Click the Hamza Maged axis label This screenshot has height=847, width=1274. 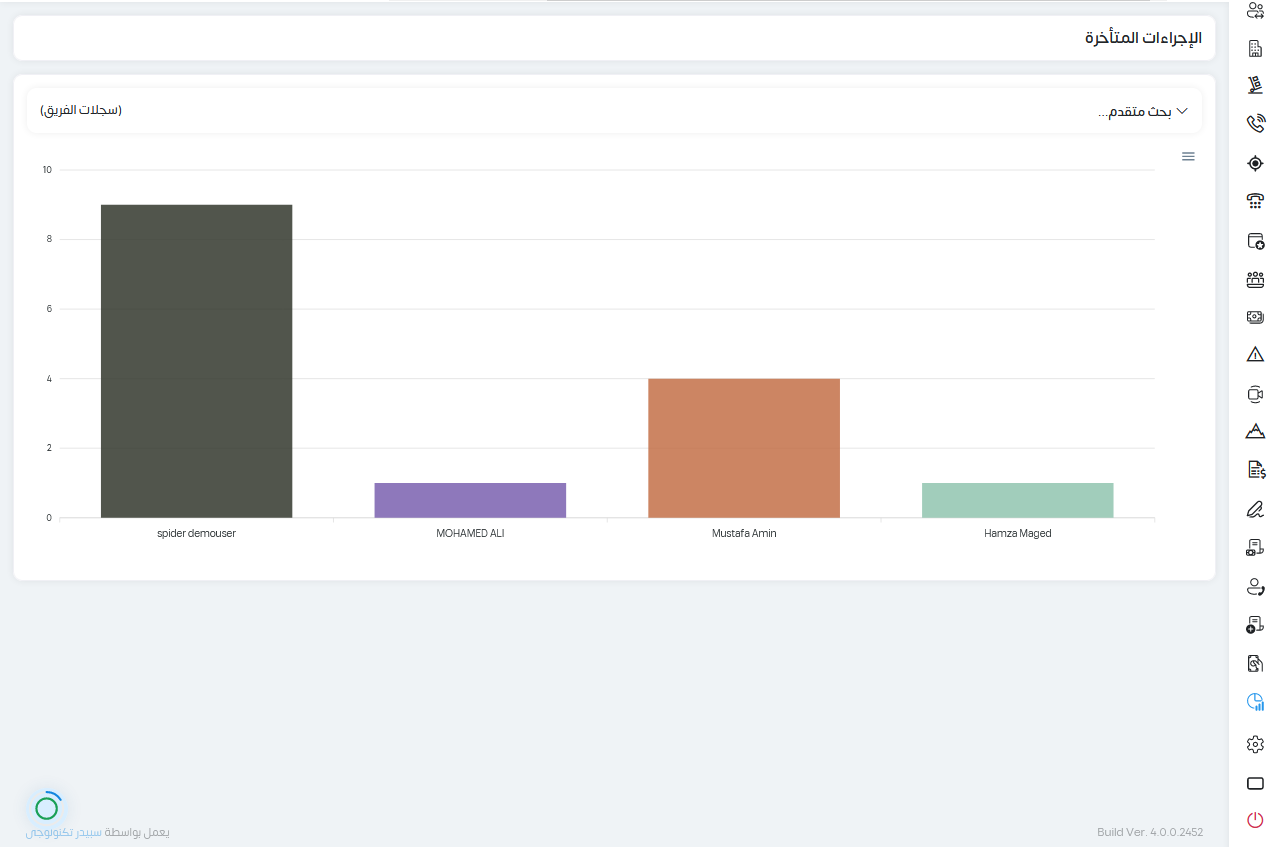click(1017, 533)
